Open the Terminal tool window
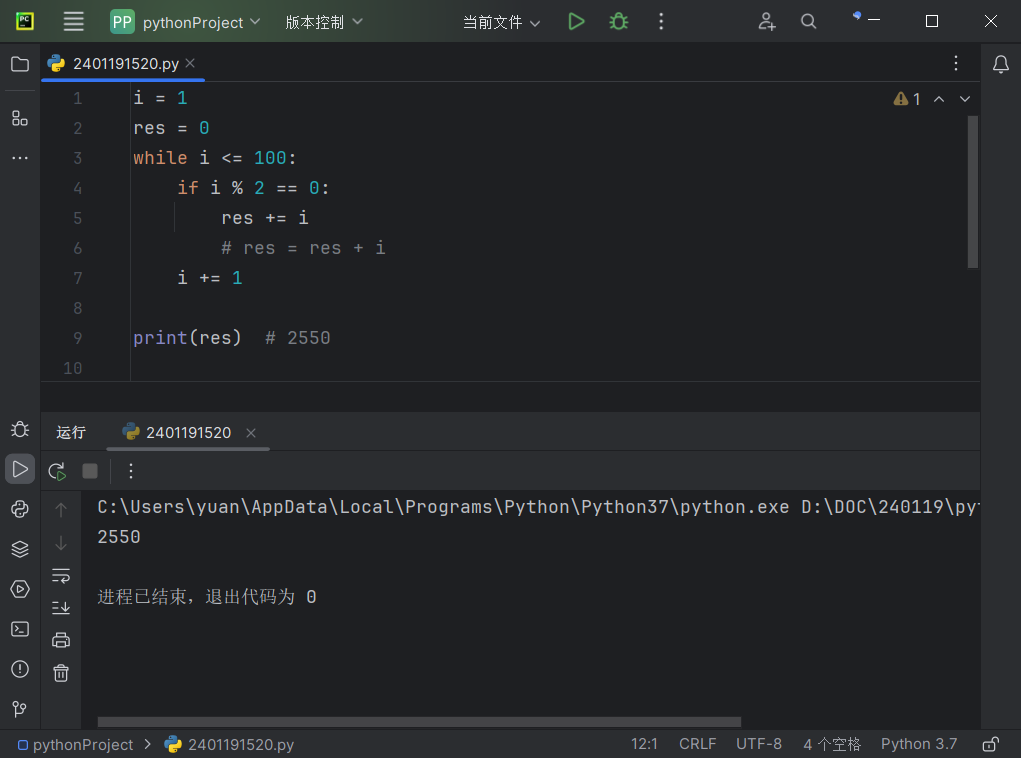The width and height of the screenshot is (1021, 758). 20,629
